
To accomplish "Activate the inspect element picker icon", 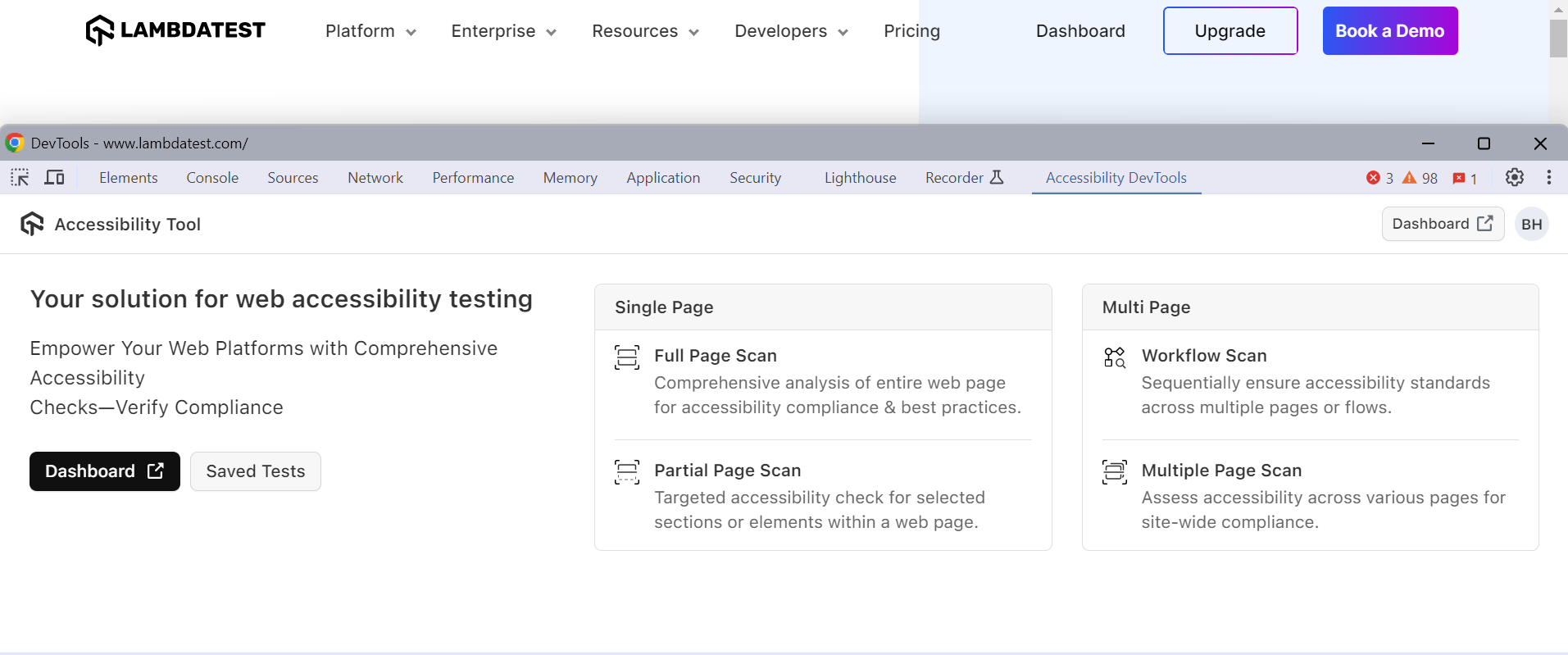I will tap(20, 177).
